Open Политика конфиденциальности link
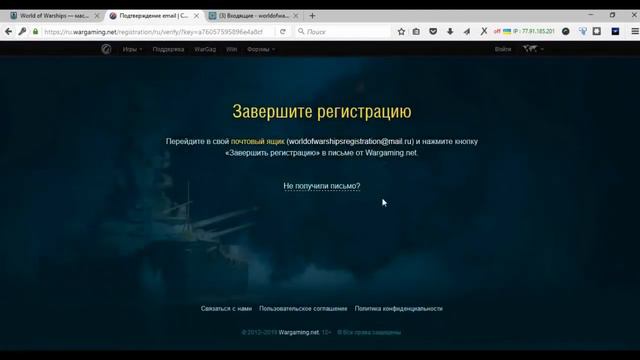Image resolution: width=640 pixels, height=360 pixels. point(398,309)
